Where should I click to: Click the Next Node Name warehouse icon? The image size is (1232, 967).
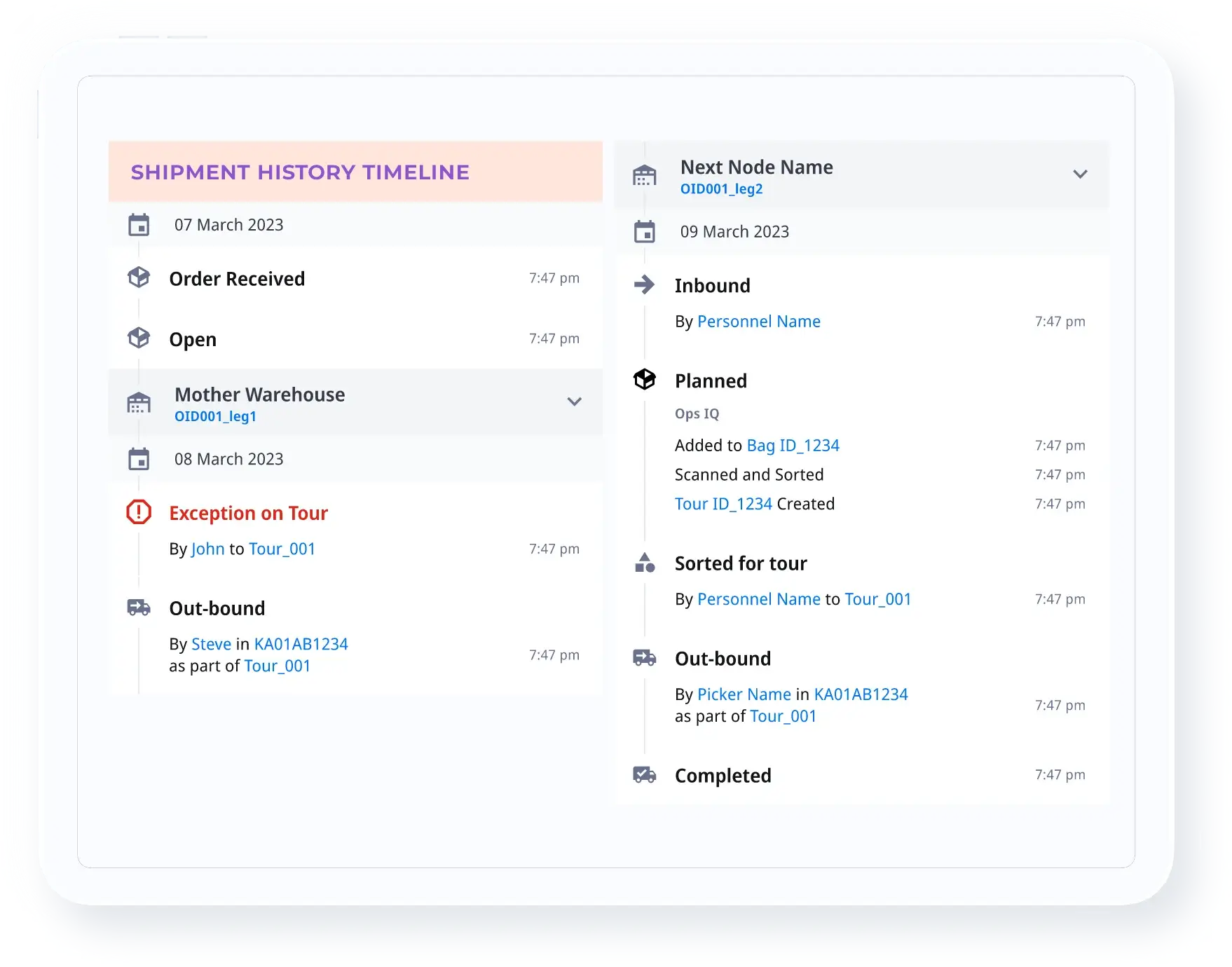tap(644, 175)
